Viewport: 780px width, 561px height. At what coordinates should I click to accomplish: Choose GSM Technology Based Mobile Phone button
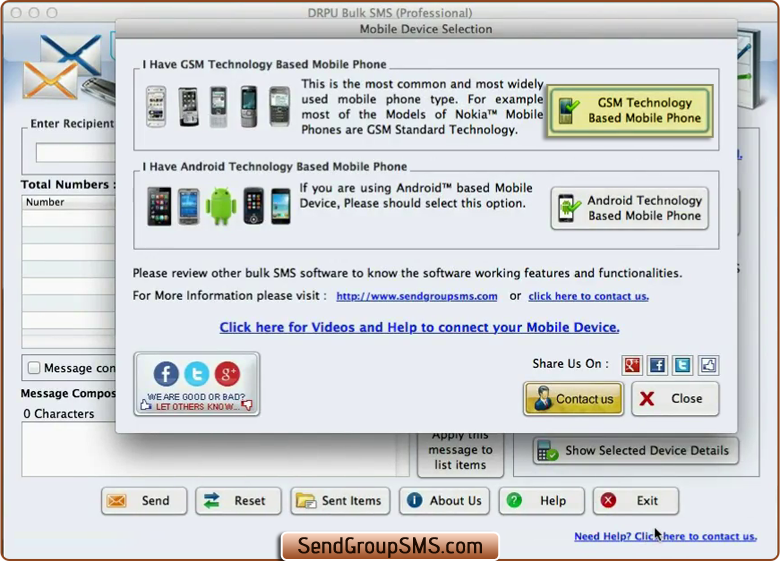tap(630, 110)
